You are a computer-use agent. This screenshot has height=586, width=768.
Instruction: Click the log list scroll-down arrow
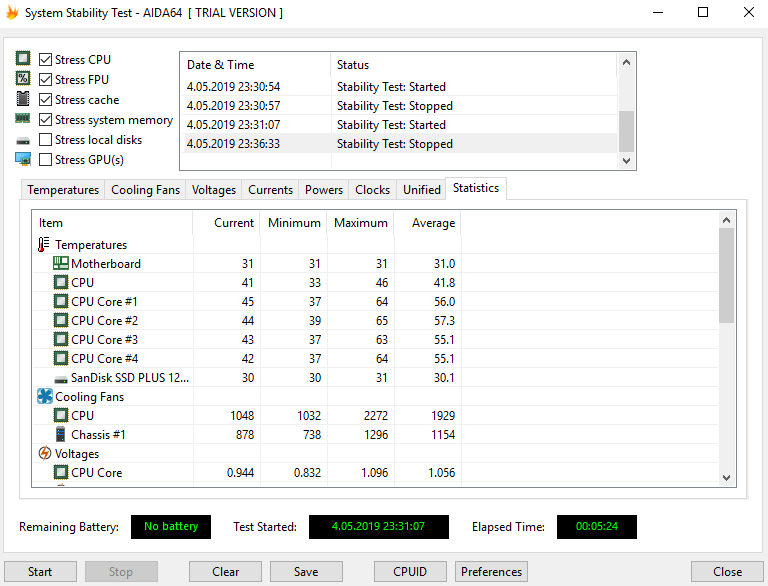click(626, 160)
